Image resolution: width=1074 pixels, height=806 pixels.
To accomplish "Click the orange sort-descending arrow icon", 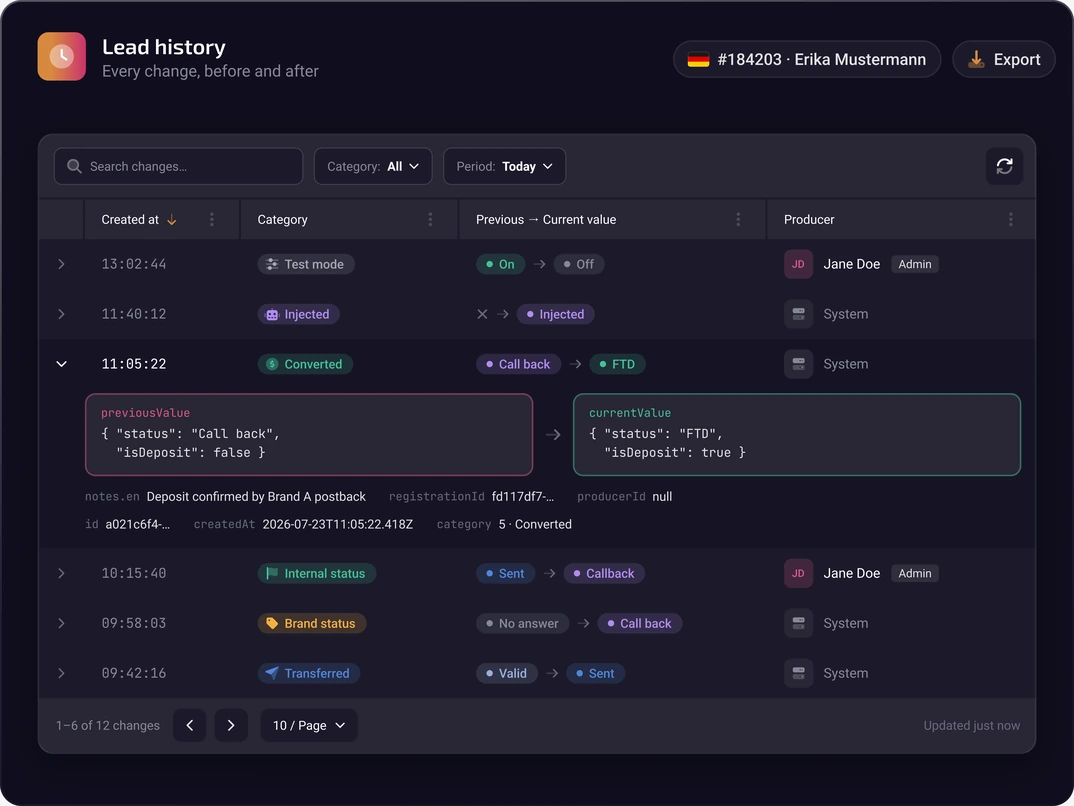I will (x=172, y=220).
